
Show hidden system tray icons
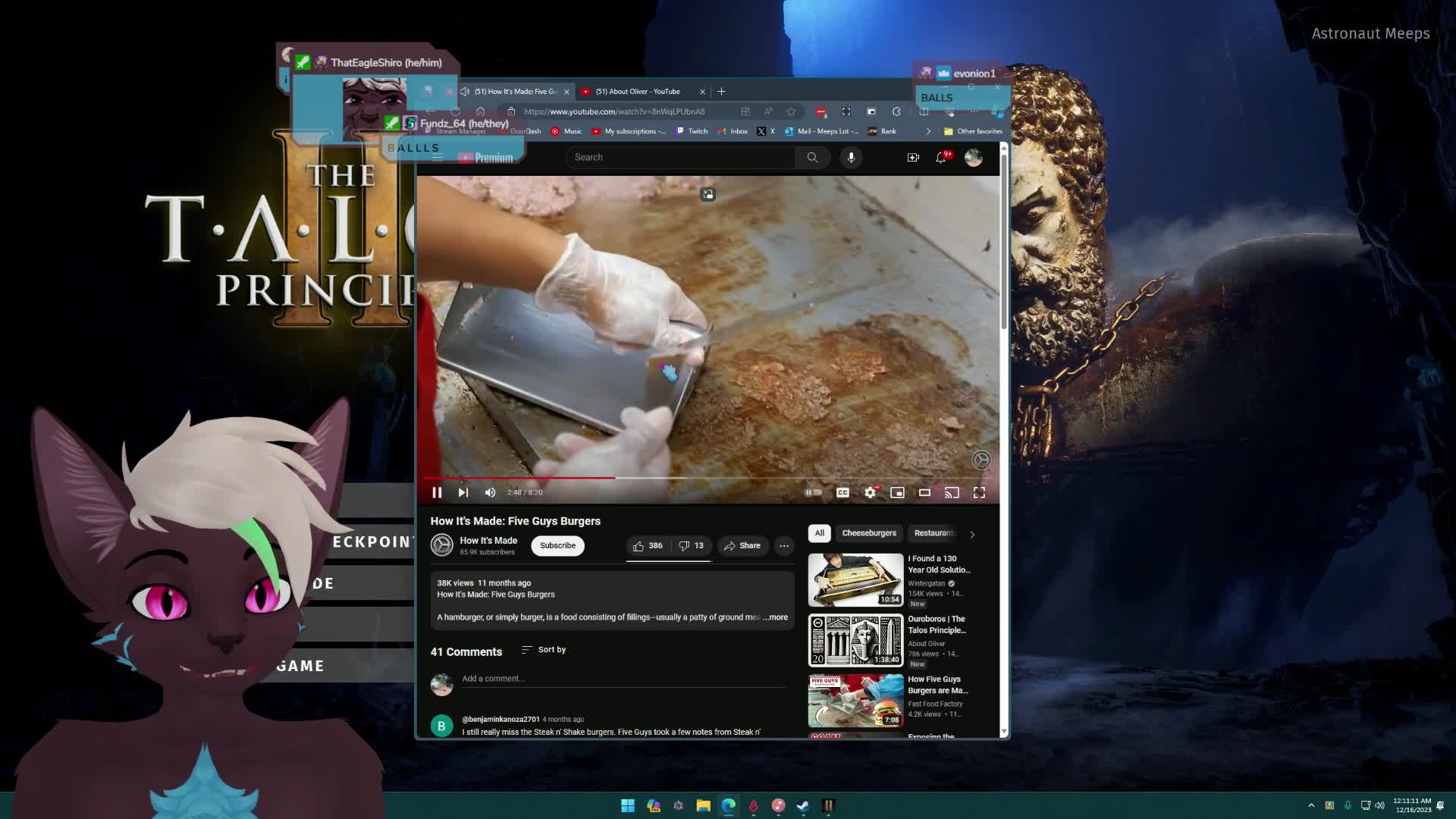pos(1311,805)
